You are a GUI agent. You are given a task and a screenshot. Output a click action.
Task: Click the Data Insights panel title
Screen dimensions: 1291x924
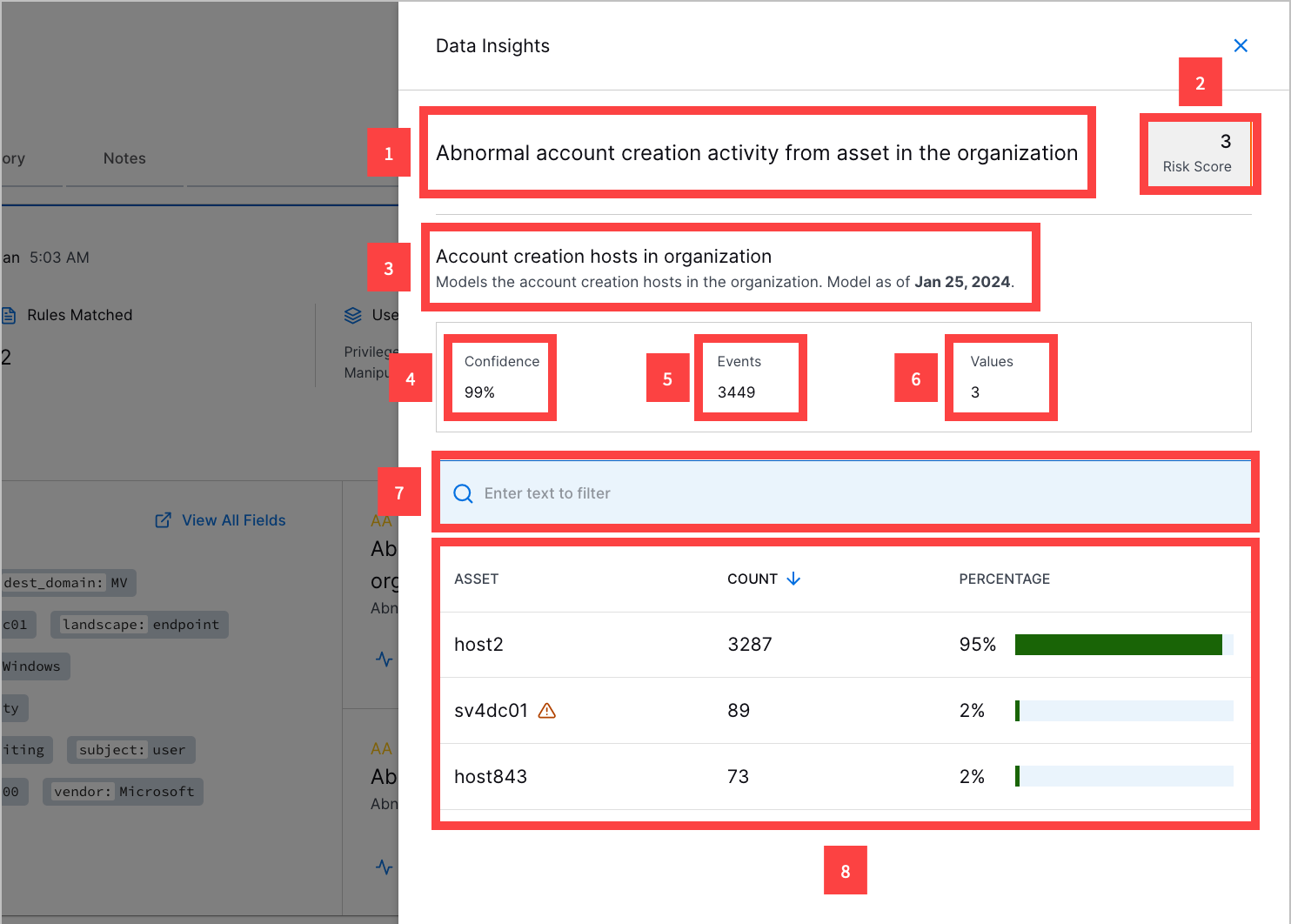492,46
